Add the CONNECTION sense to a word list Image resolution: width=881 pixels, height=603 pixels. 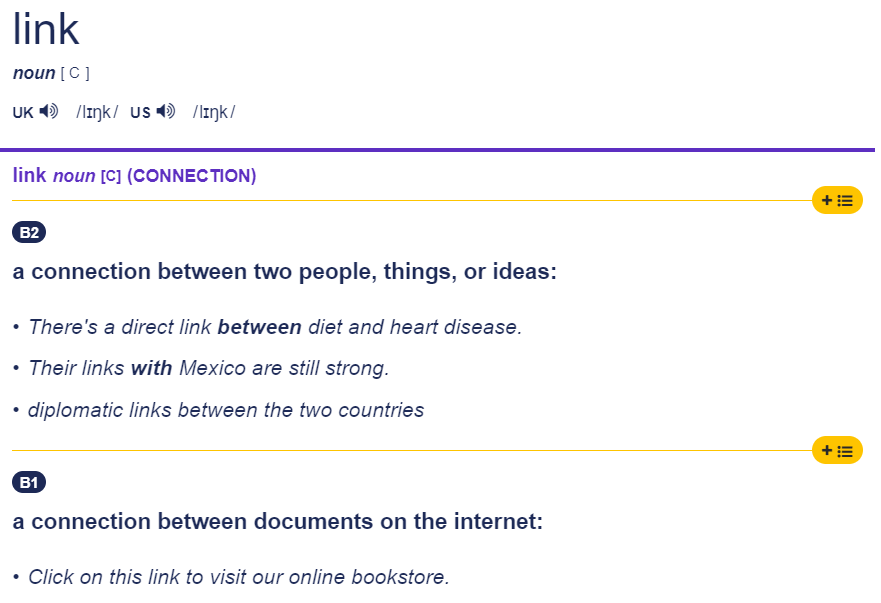pos(836,200)
